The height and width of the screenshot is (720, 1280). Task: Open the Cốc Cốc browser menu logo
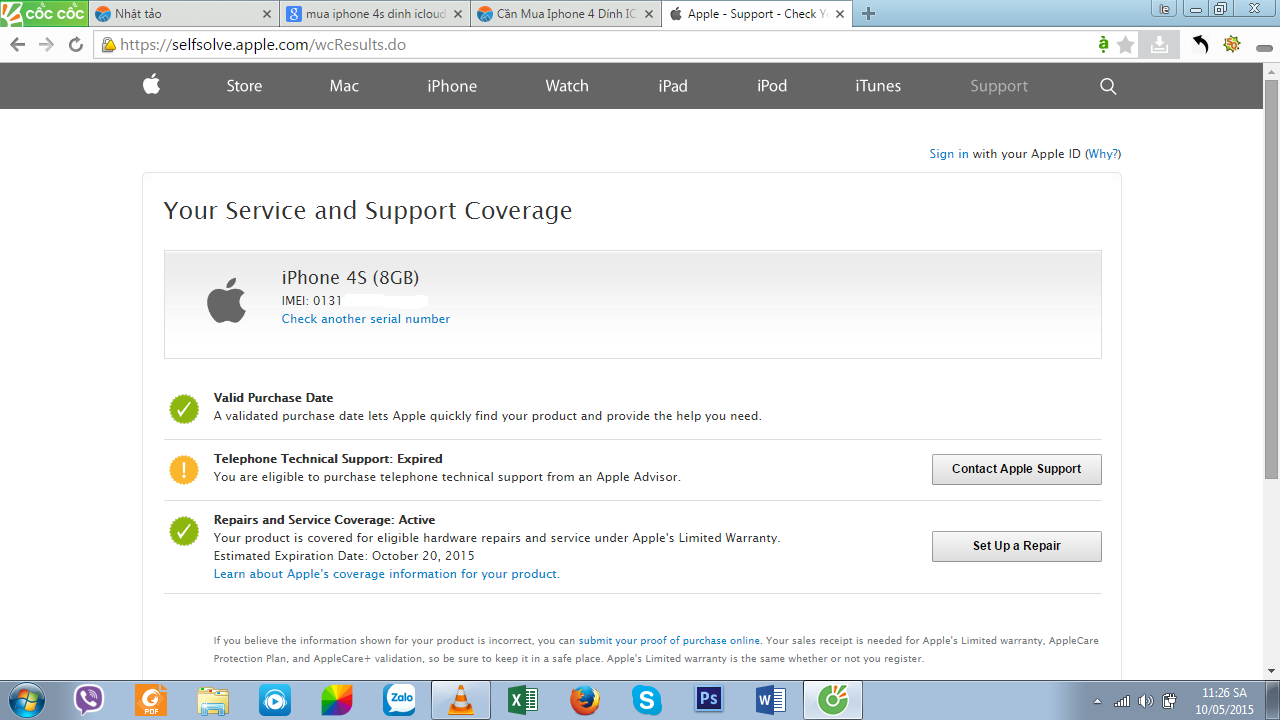click(44, 13)
